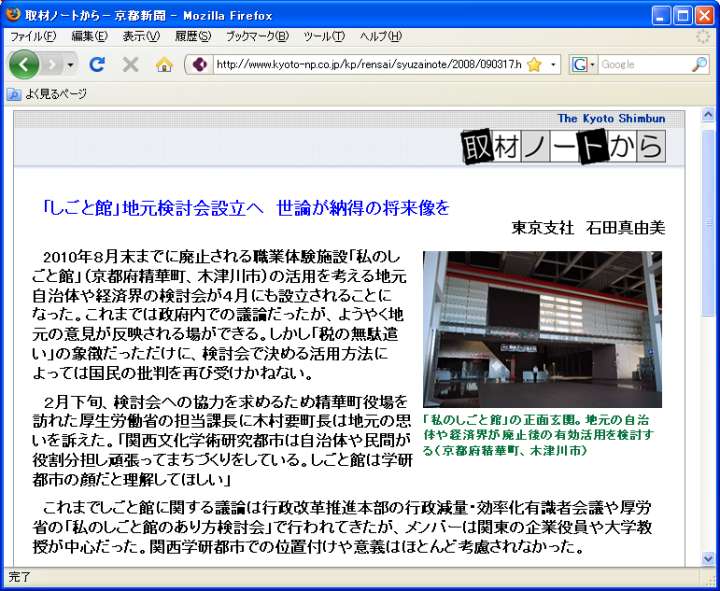The image size is (720, 591).
Task: Open the ツール(T) menu
Action: (x=324, y=36)
